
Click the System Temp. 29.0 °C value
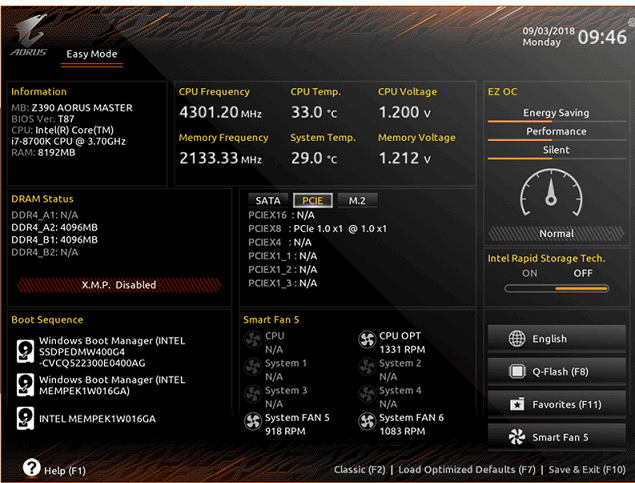(x=314, y=158)
